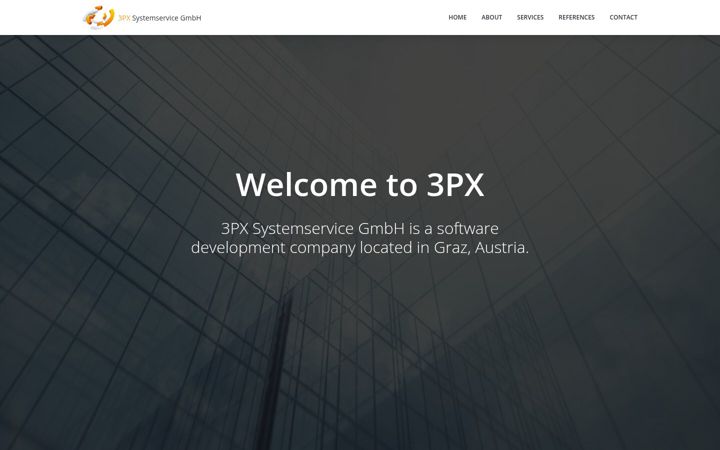Screen dimensions: 720x450
Task: Open the REFERENCES navigation link
Action: tap(576, 17)
